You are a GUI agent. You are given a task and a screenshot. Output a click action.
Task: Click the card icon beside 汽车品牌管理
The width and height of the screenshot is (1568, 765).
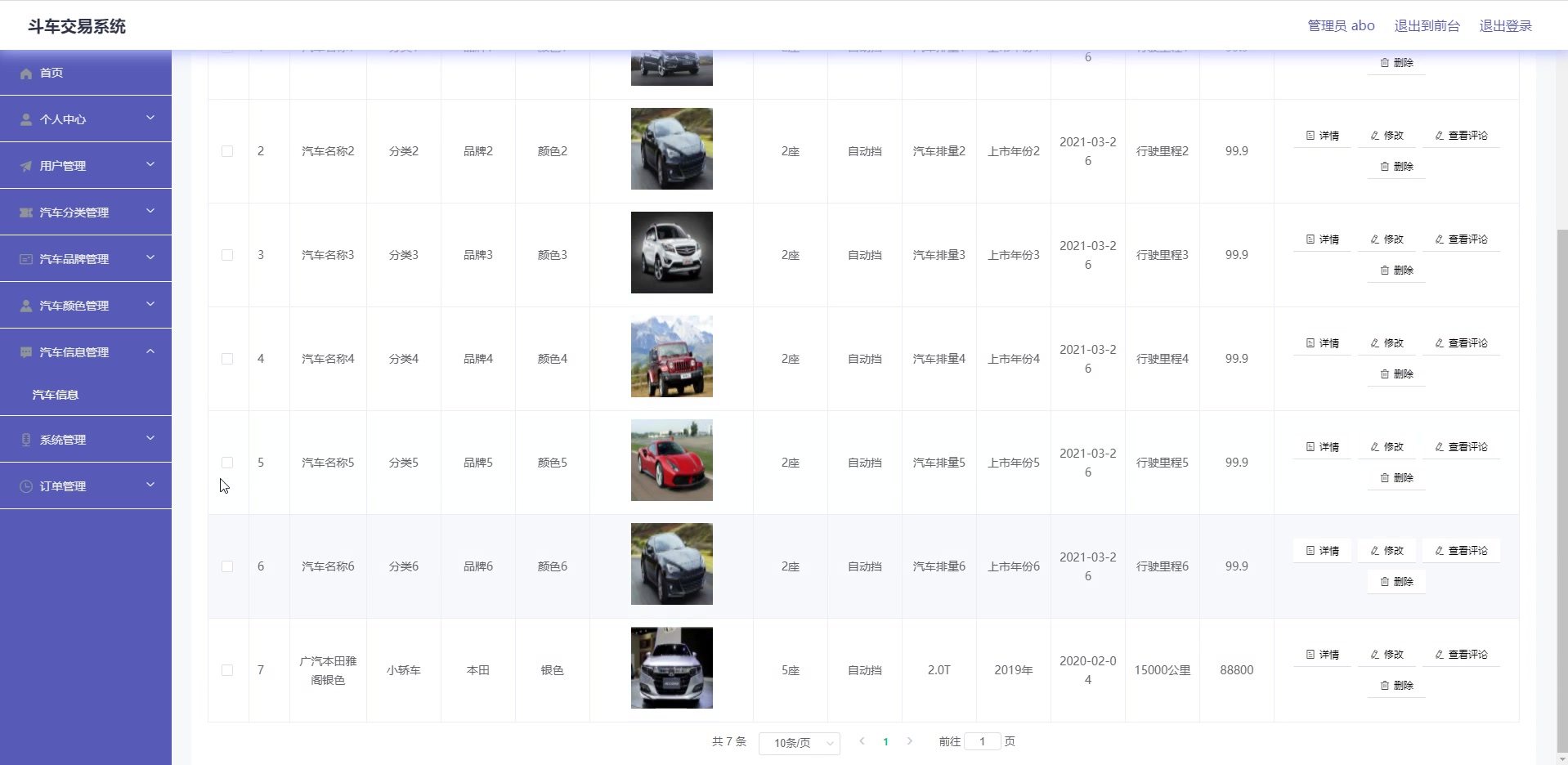click(26, 259)
